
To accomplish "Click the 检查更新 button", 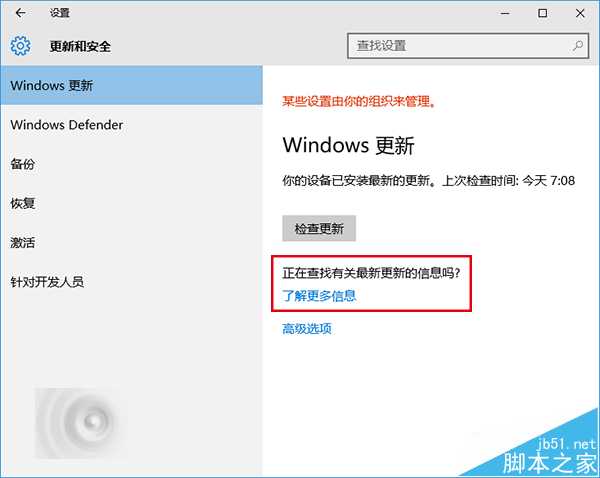I will point(319,228).
